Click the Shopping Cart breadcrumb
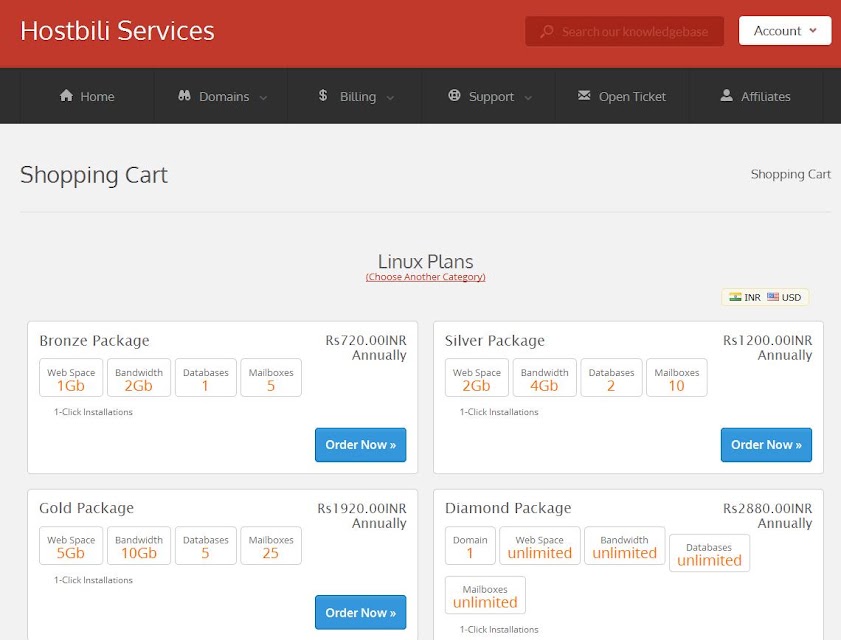The height and width of the screenshot is (640, 841). point(791,174)
